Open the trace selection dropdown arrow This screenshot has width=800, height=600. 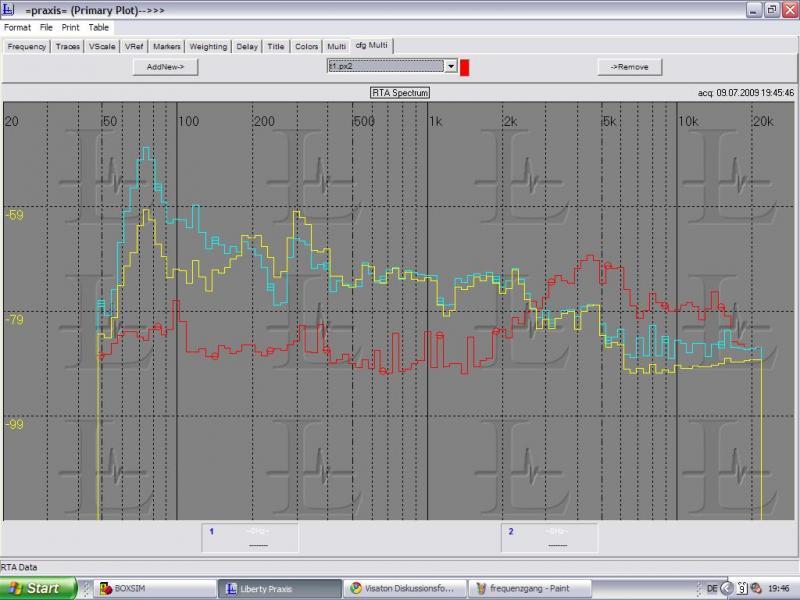click(450, 66)
